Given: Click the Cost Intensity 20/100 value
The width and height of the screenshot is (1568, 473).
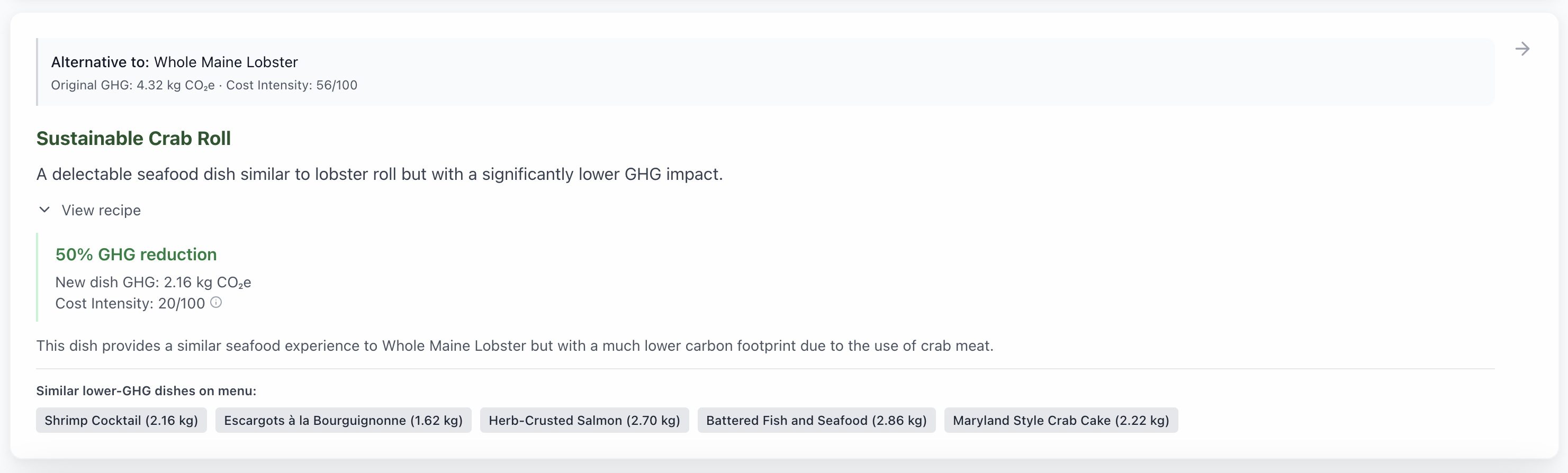Looking at the screenshot, I should point(130,303).
